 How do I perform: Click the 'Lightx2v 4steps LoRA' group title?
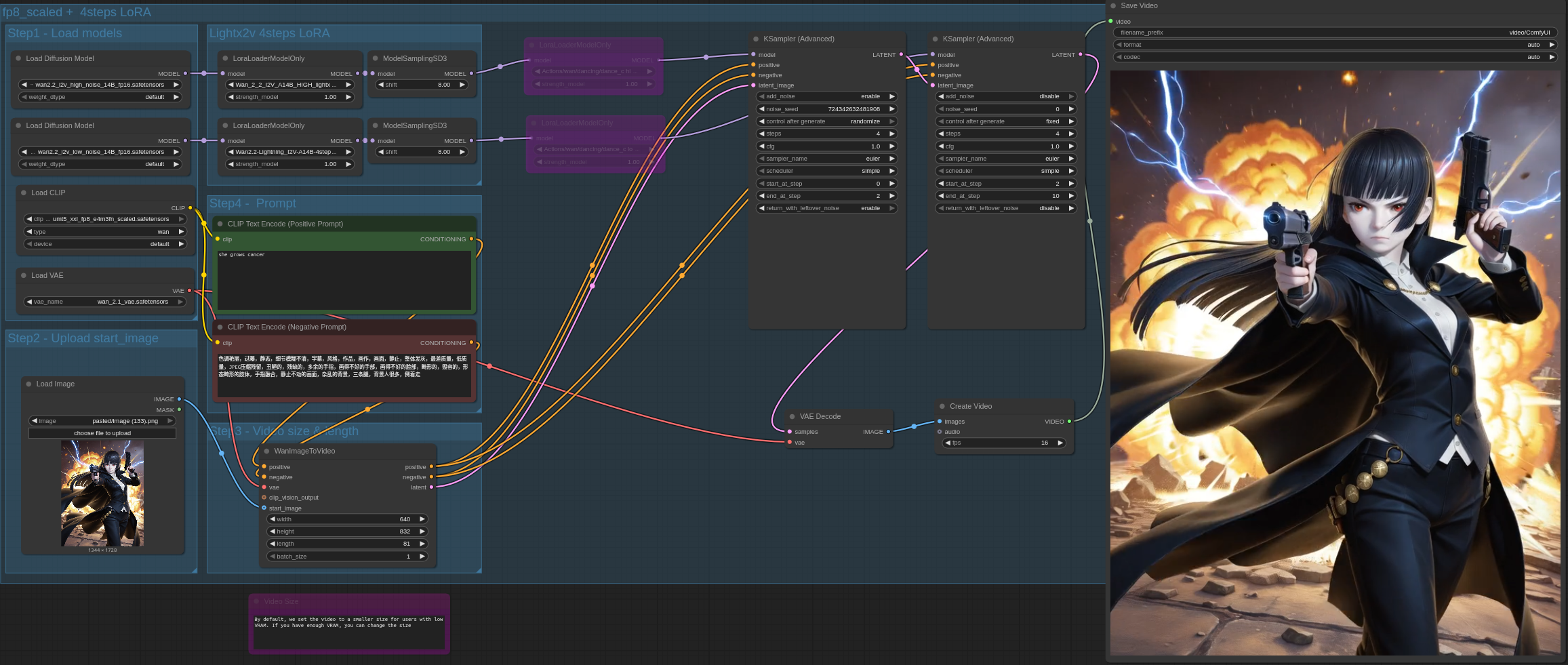tap(270, 33)
